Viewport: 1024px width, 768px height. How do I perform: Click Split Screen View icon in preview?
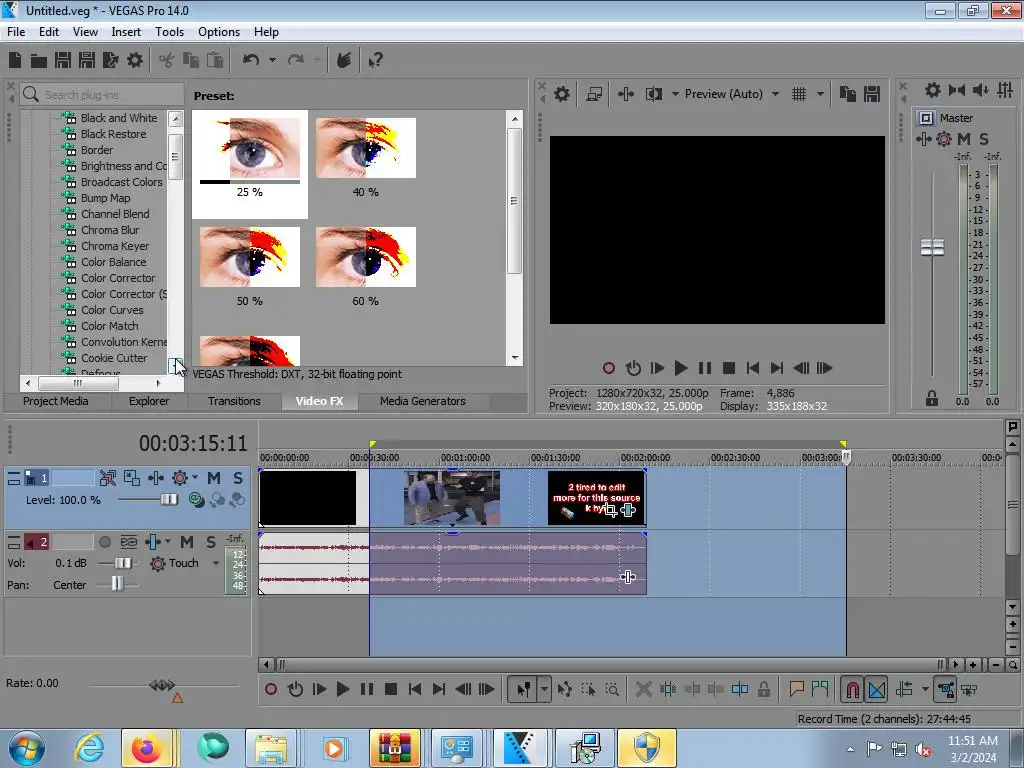click(654, 94)
